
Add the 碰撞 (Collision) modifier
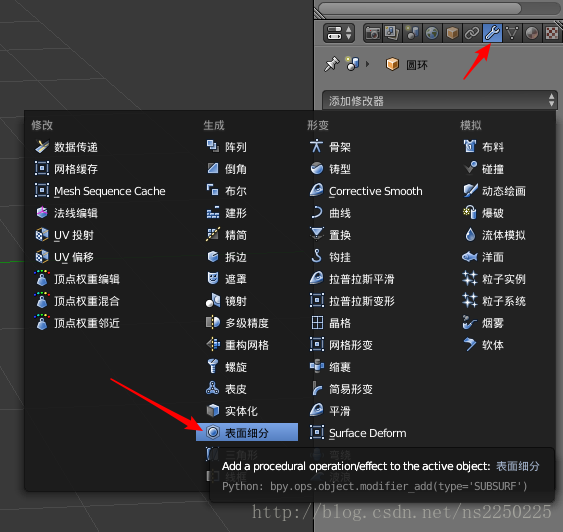coord(484,169)
